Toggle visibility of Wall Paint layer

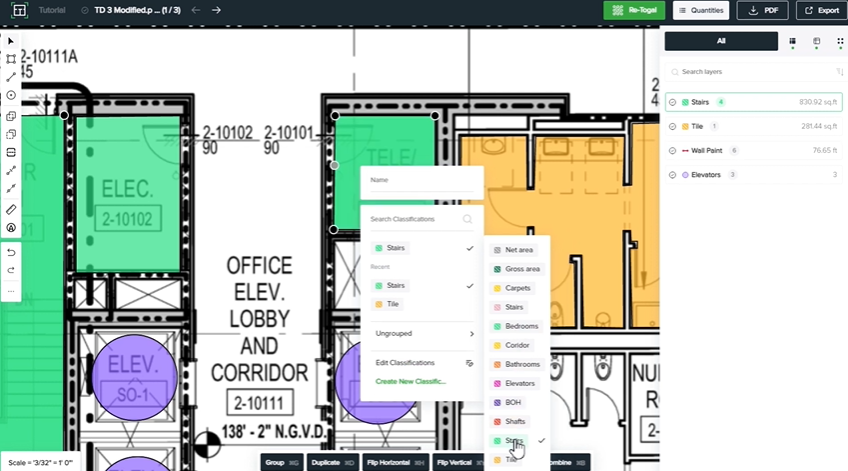[x=672, y=151]
